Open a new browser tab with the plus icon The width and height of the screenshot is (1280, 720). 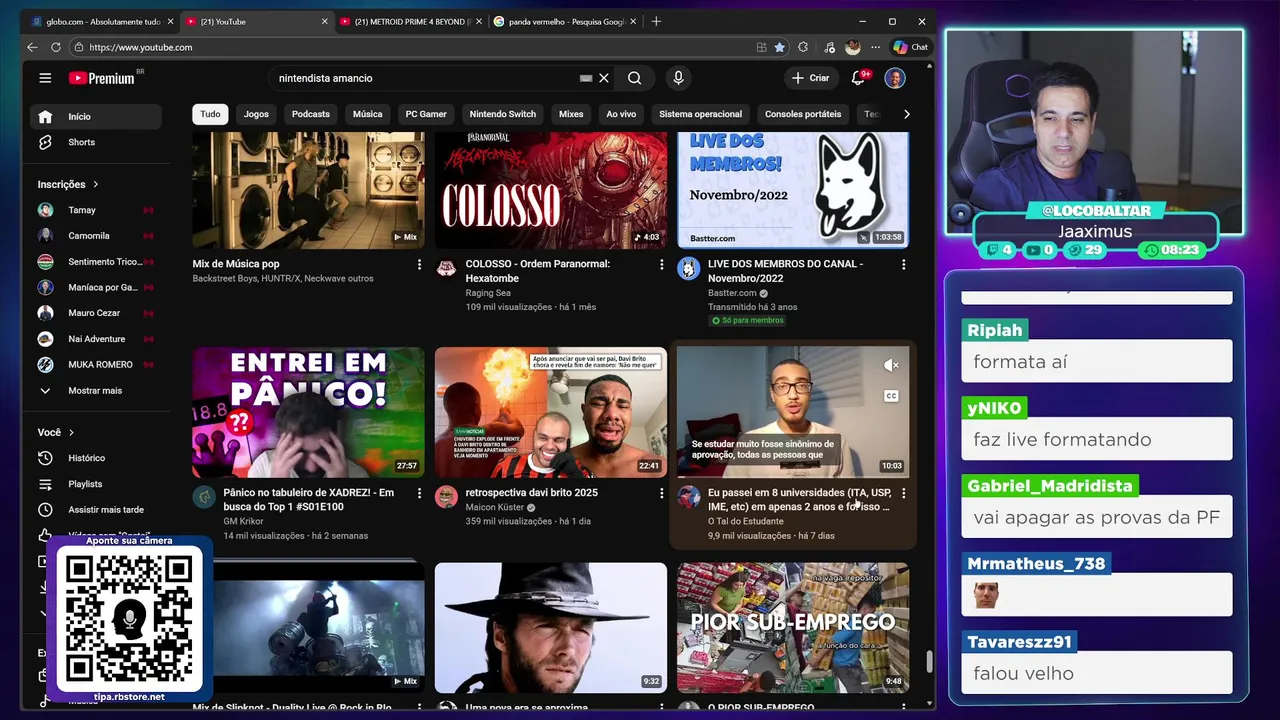(x=656, y=21)
